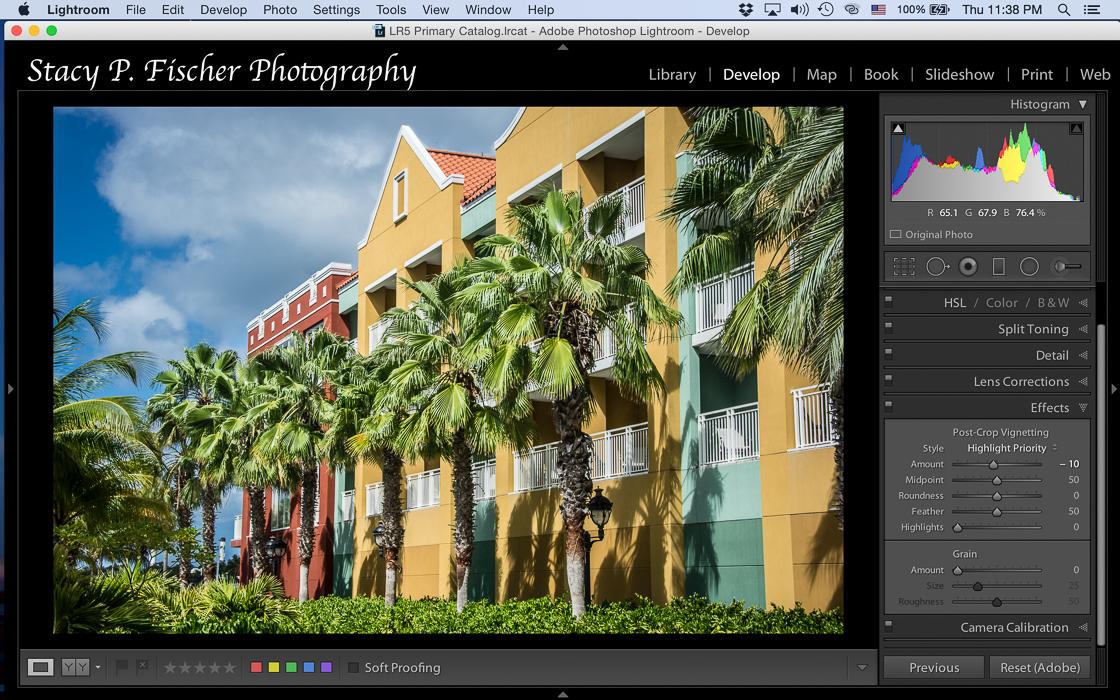Activate the Red Eye Correction tool
Image resolution: width=1120 pixels, height=700 pixels.
968,266
